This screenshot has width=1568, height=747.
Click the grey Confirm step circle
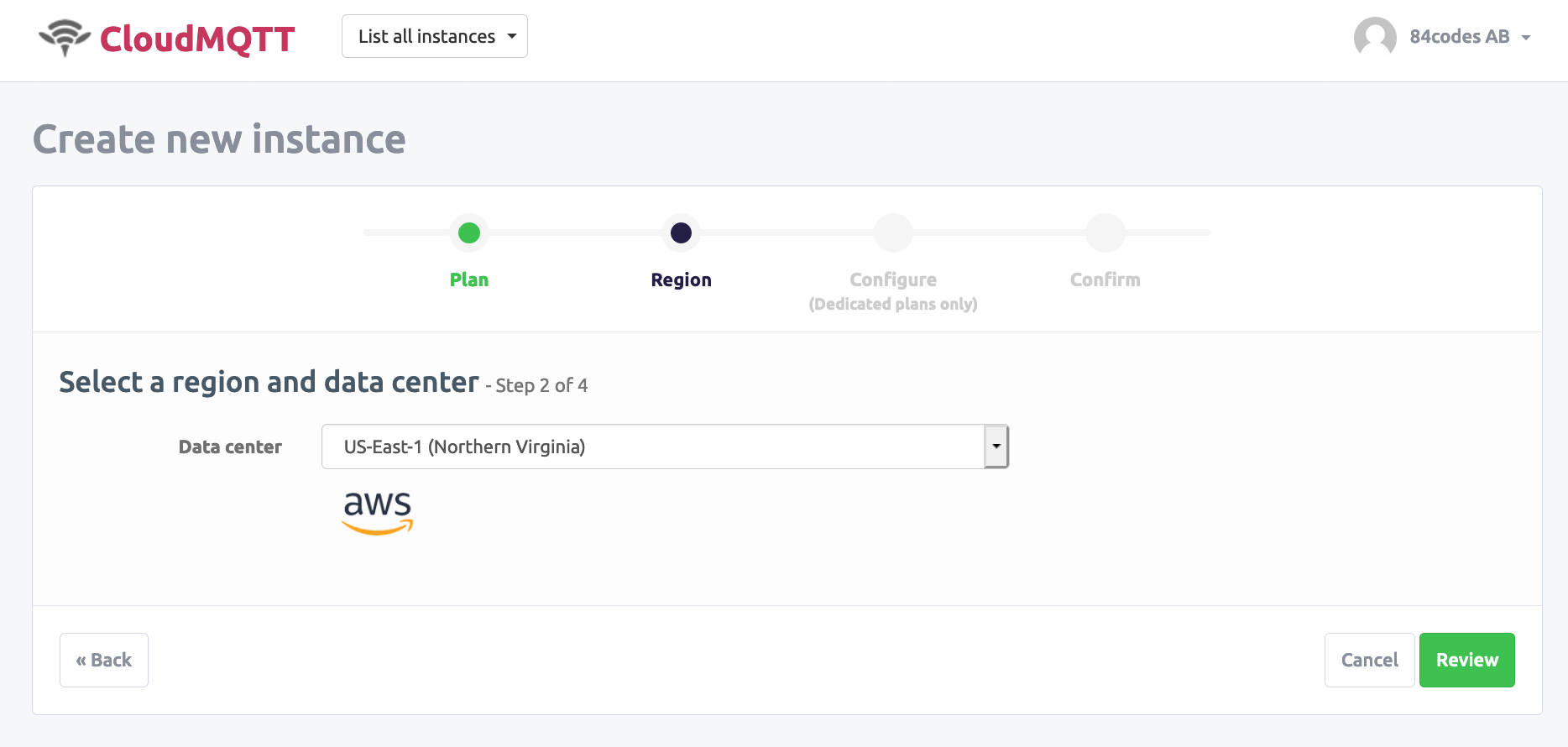pyautogui.click(x=1105, y=232)
